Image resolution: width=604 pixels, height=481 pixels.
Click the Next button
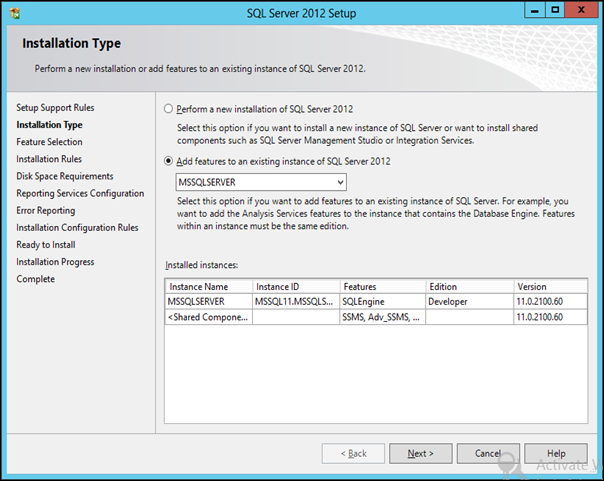[421, 453]
